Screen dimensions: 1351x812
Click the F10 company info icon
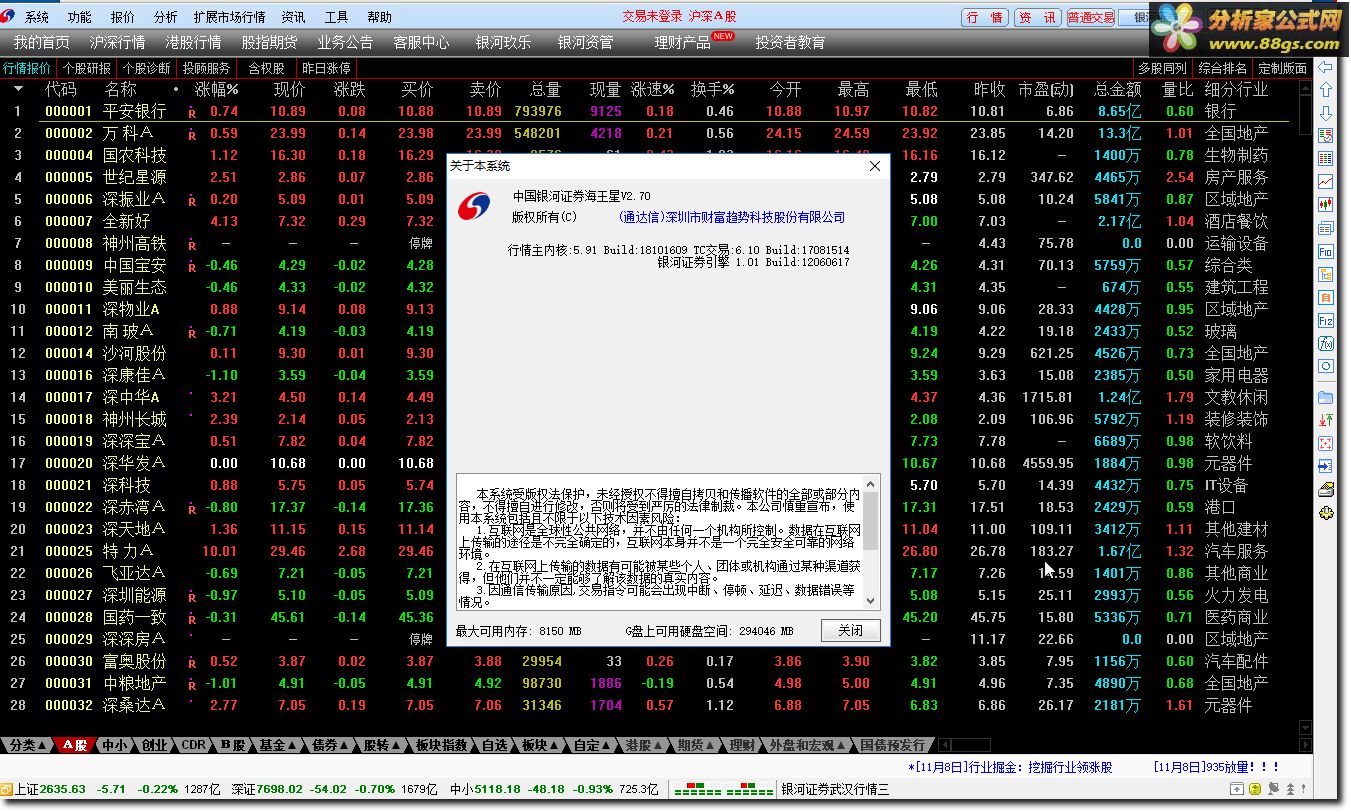[x=1326, y=252]
